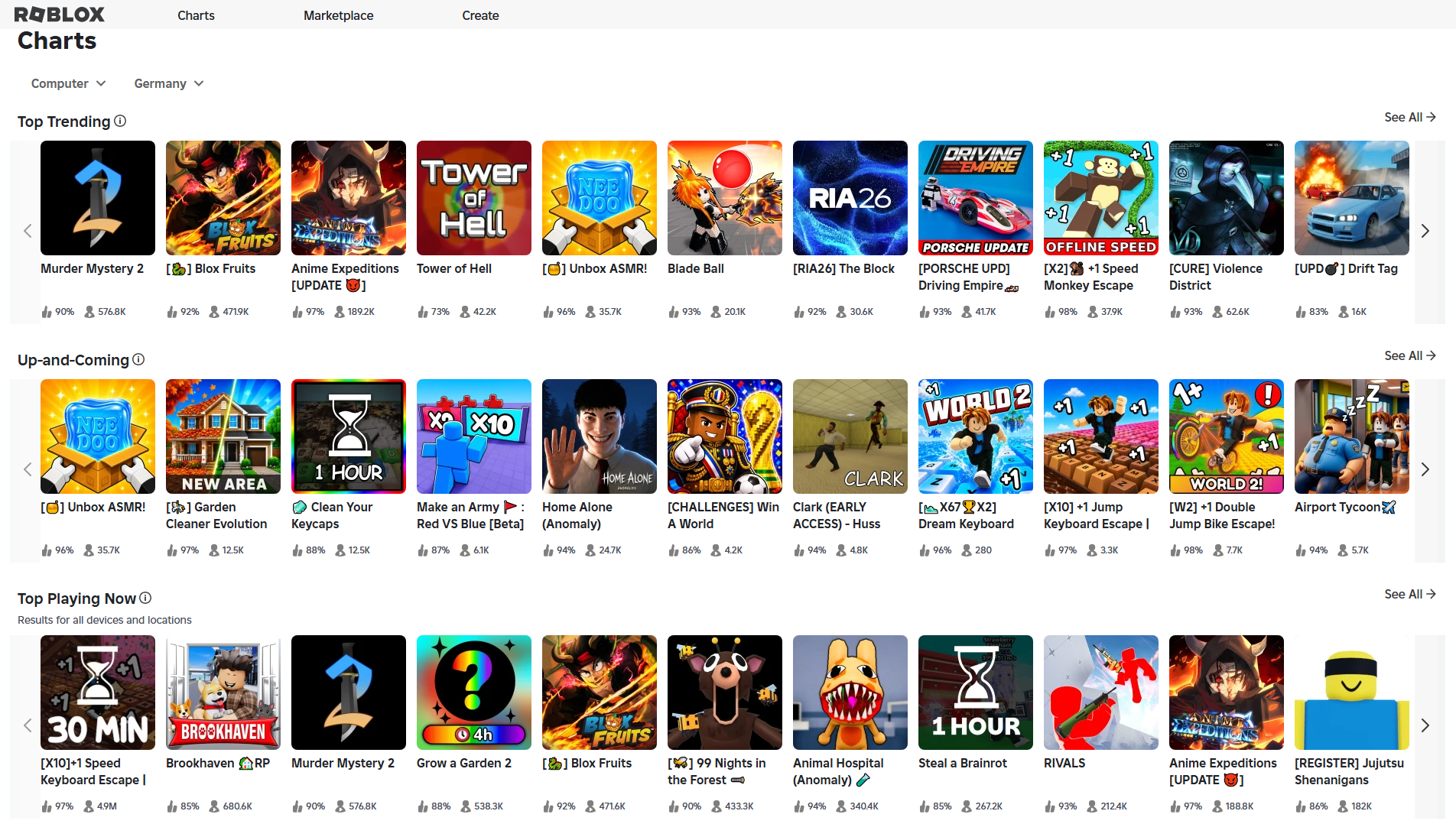Click the RIVALS title text
The height and width of the screenshot is (824, 1456).
tap(1064, 763)
